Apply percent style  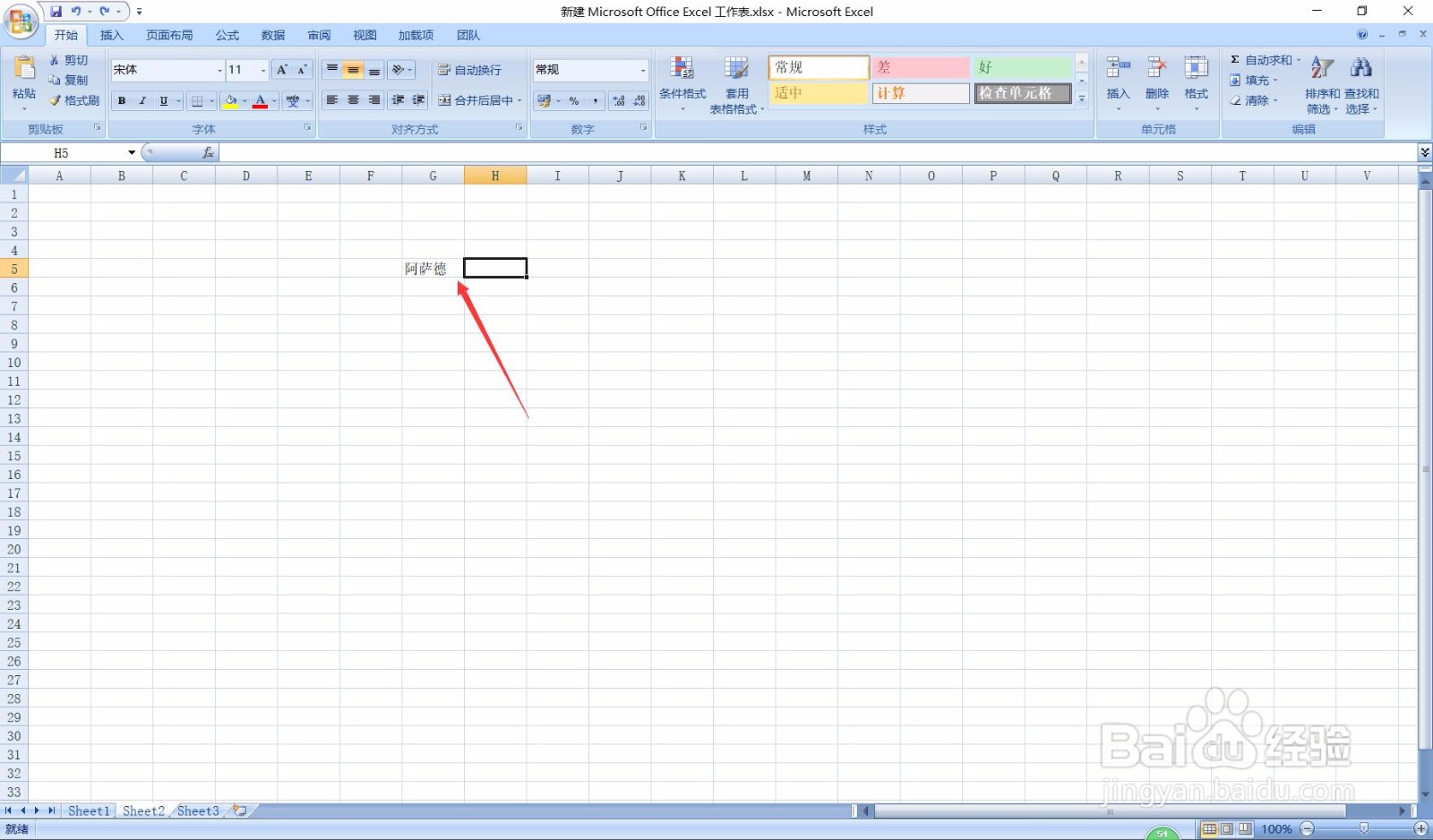coord(574,101)
